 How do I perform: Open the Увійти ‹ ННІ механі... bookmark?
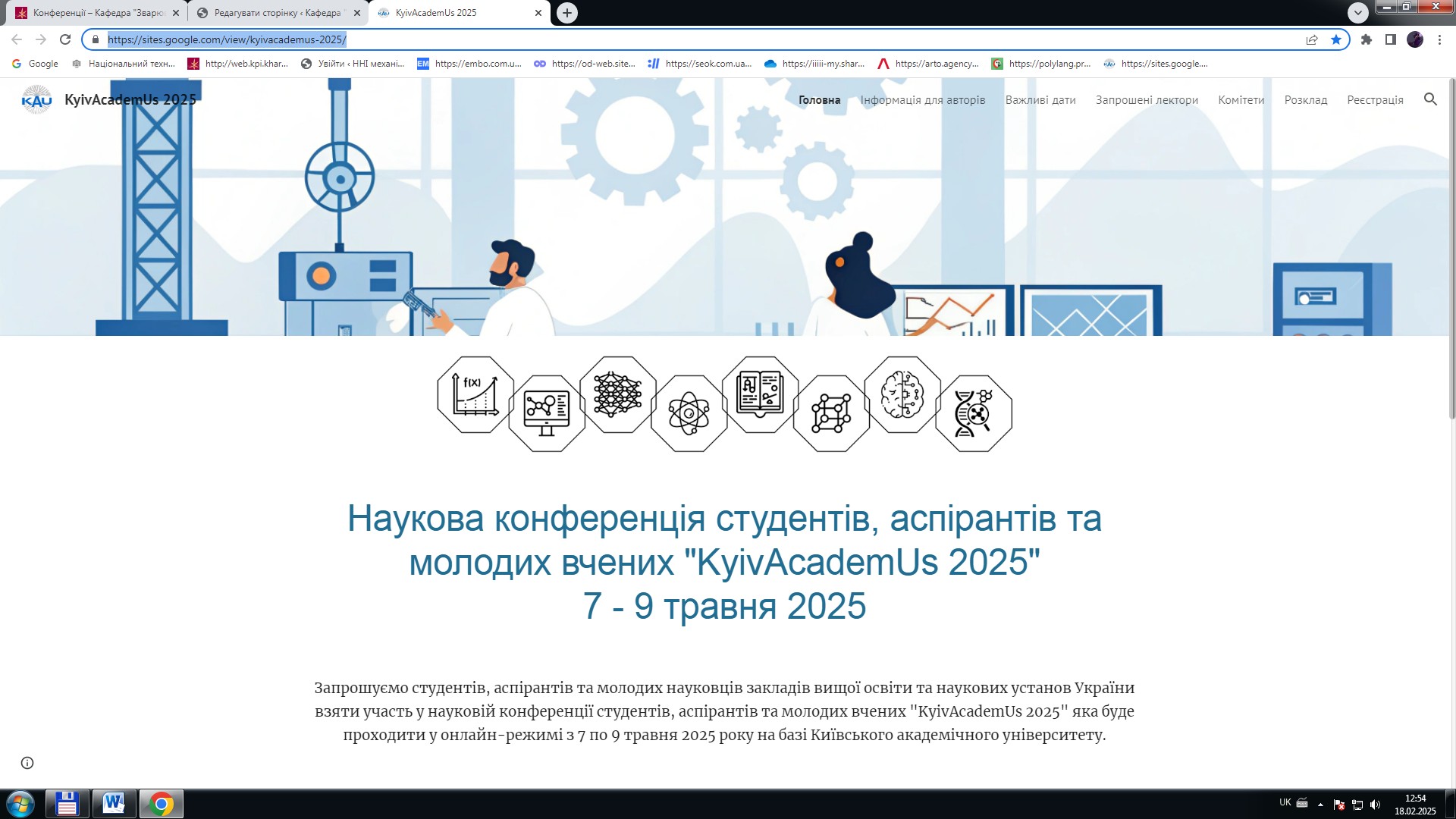pyautogui.click(x=353, y=64)
